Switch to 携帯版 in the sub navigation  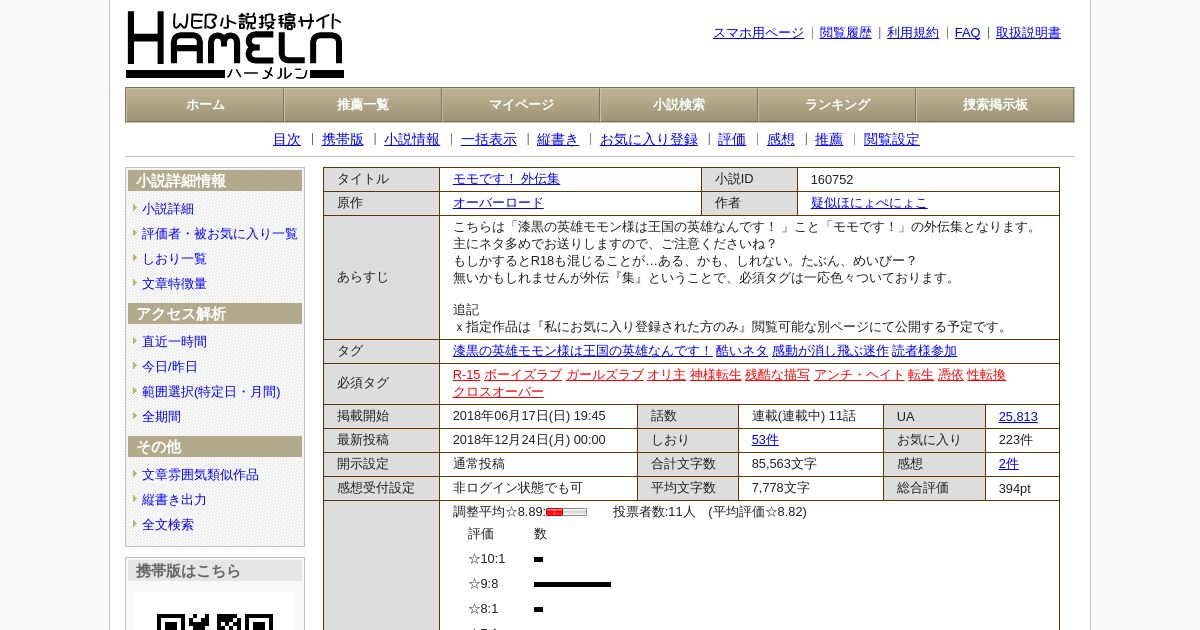pos(343,140)
